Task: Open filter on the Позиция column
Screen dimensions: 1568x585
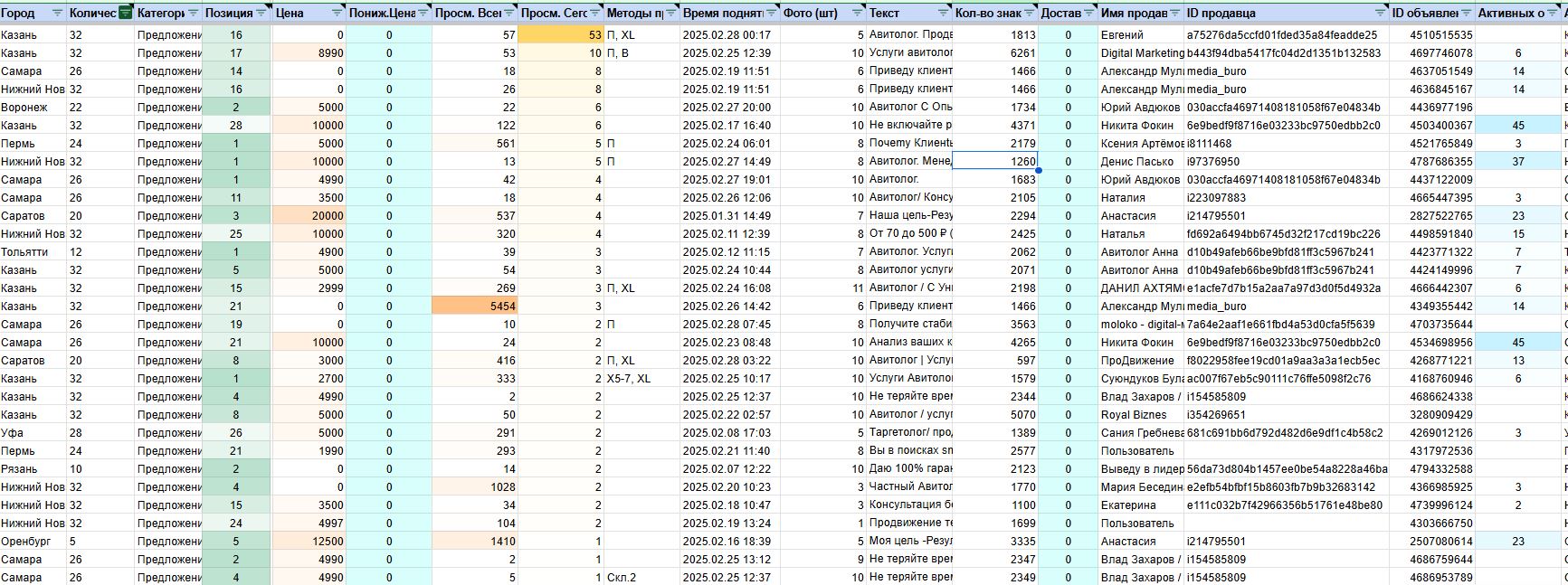Action: coord(262,13)
